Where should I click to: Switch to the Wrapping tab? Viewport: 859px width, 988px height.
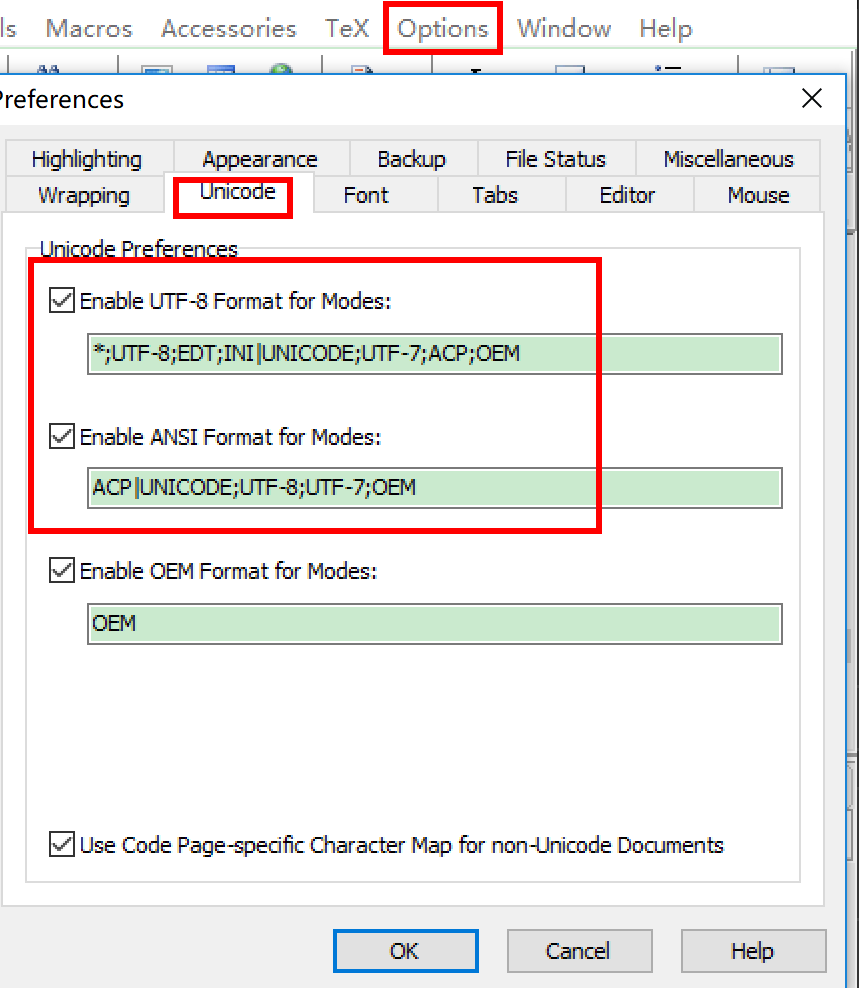(84, 195)
